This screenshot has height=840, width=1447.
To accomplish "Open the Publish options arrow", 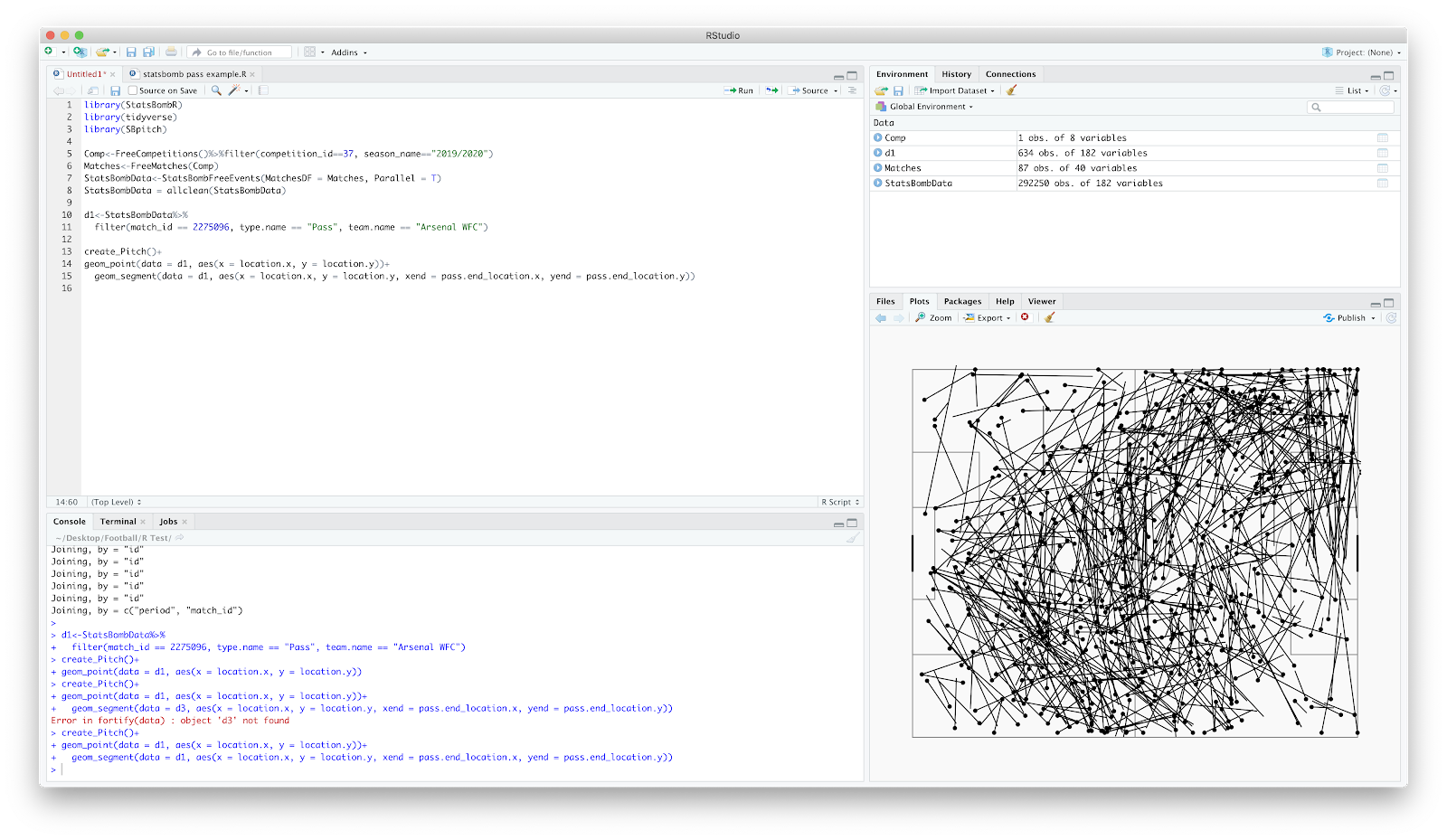I will 1373,318.
